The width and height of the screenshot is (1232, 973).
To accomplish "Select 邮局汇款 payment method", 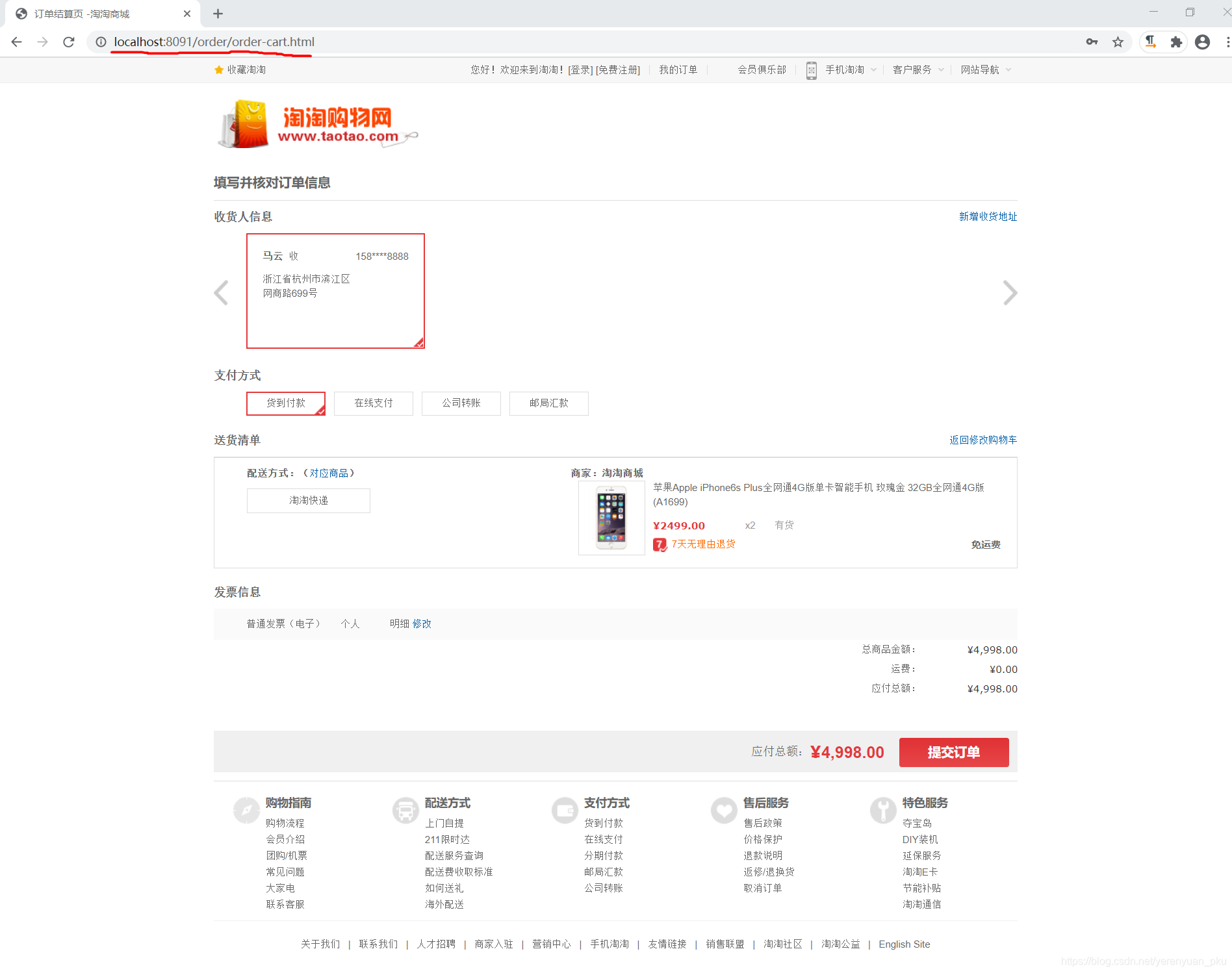I will 549,403.
